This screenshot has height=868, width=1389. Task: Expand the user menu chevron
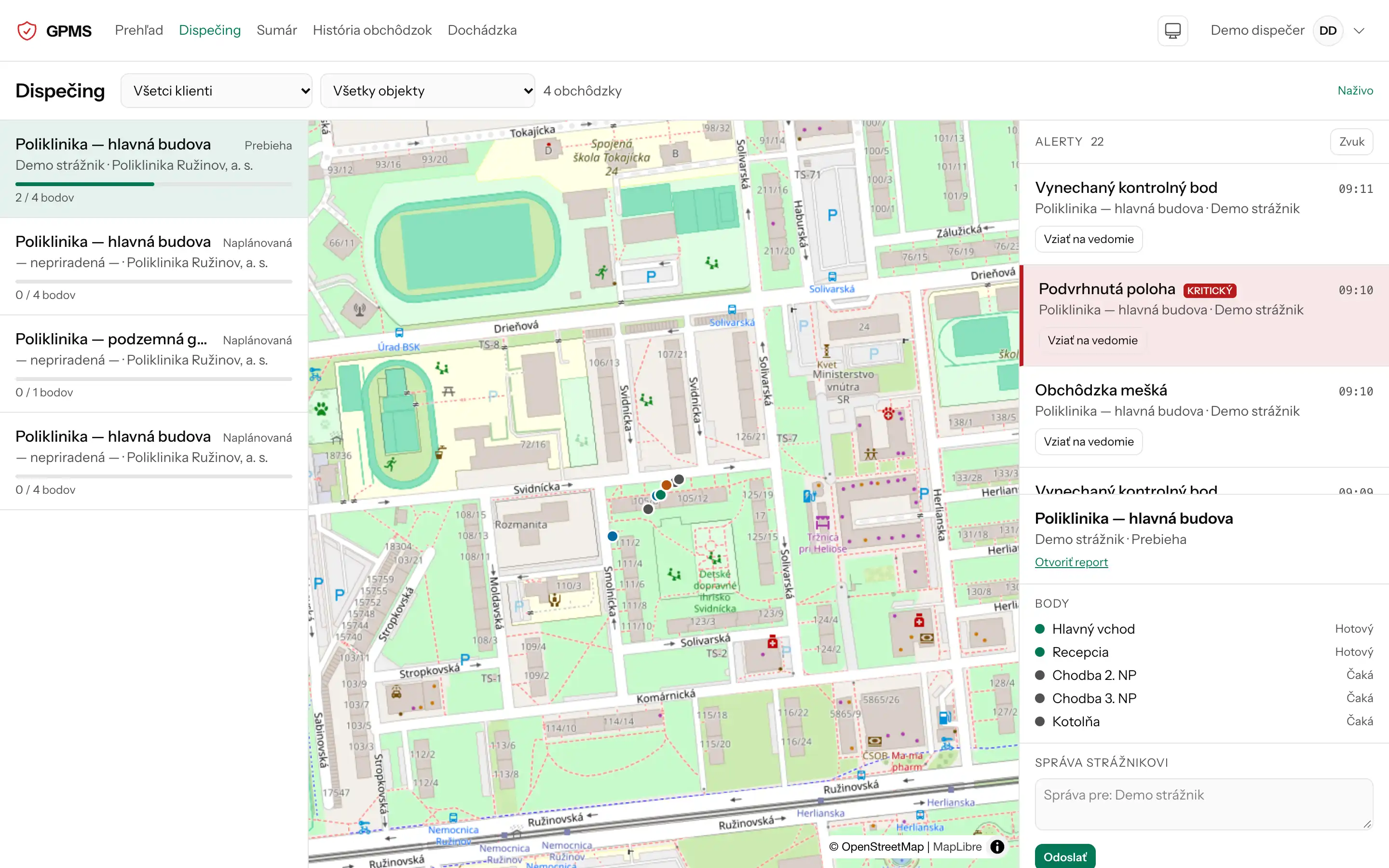pos(1359,30)
